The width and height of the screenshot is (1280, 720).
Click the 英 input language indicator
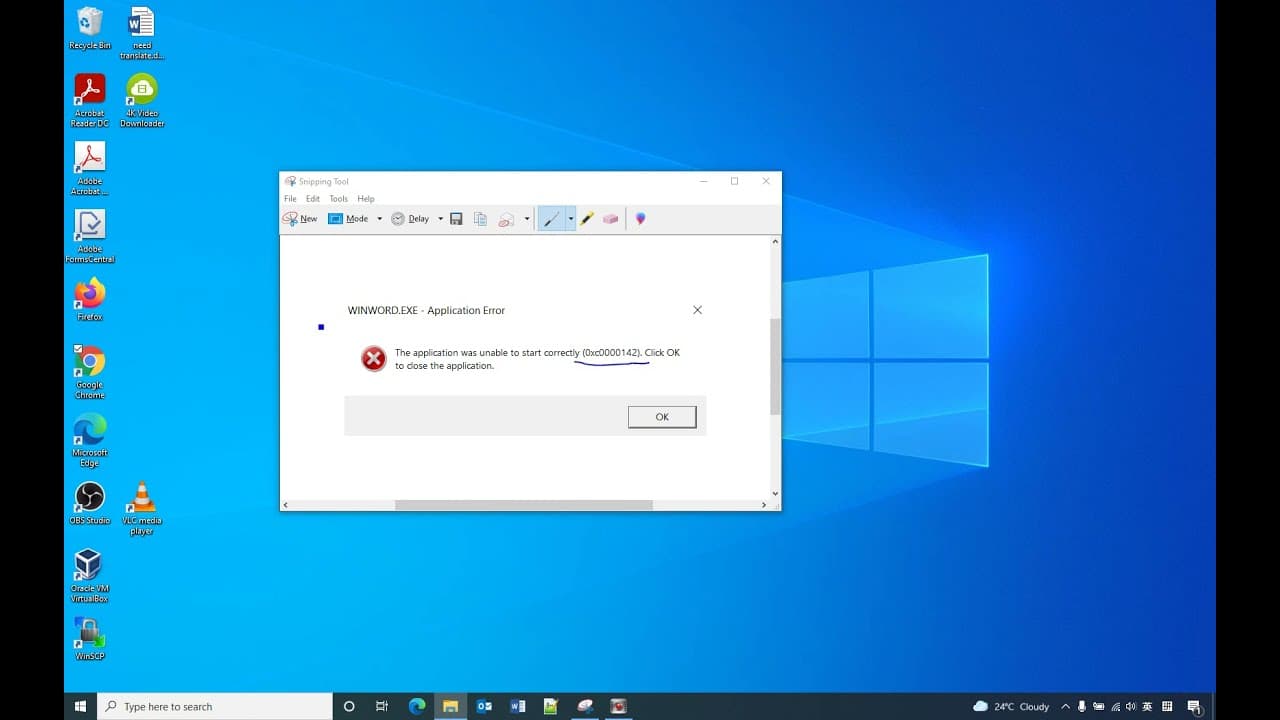coord(1147,706)
